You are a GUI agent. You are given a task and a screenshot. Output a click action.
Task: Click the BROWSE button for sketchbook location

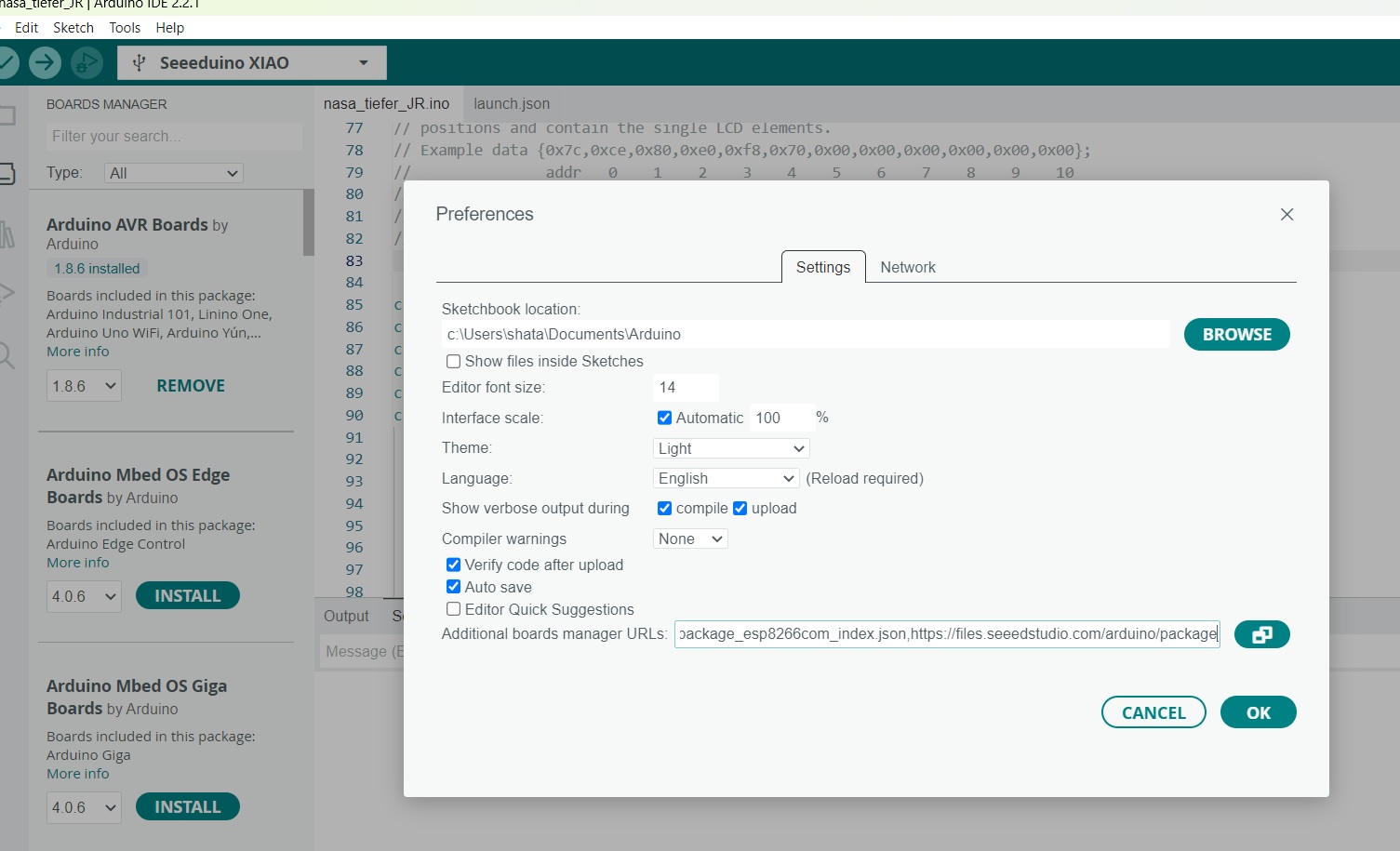click(x=1236, y=334)
